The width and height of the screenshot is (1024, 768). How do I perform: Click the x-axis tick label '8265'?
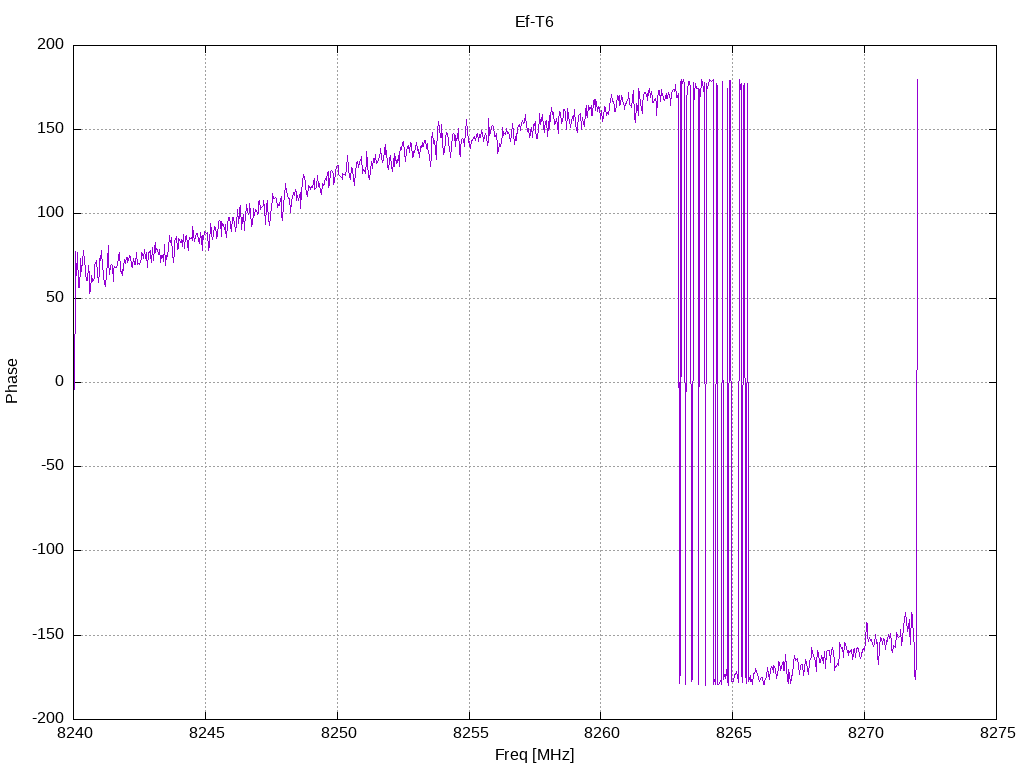point(733,733)
